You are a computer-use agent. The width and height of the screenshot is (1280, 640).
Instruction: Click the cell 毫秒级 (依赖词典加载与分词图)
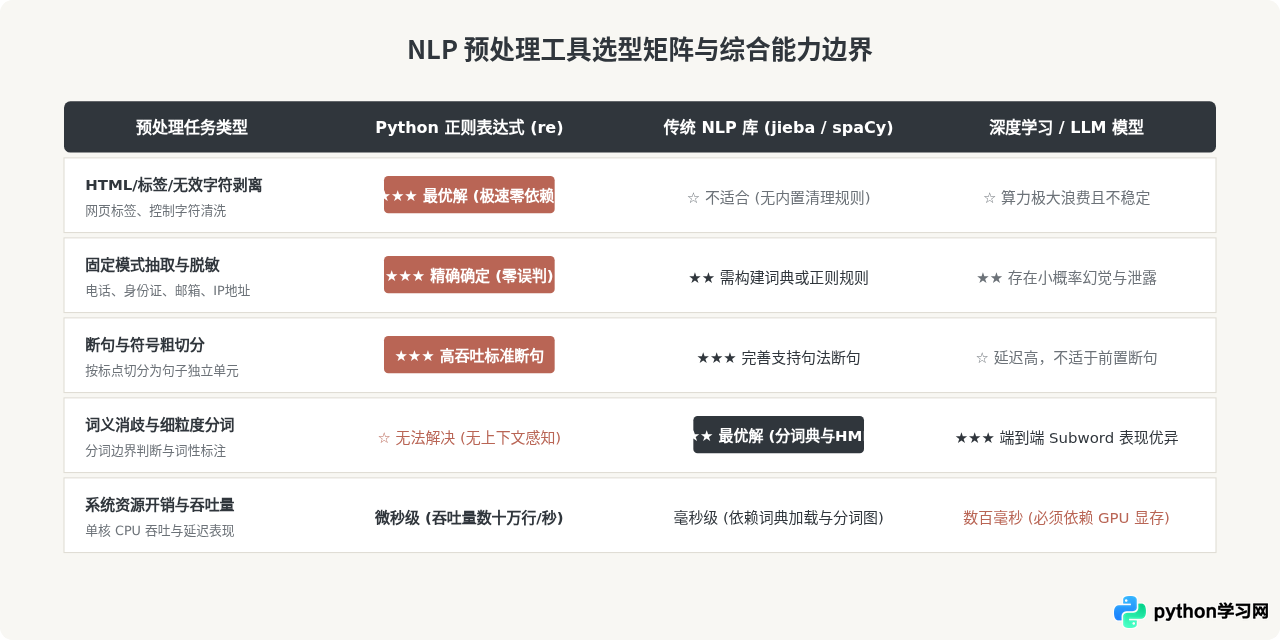pos(778,518)
